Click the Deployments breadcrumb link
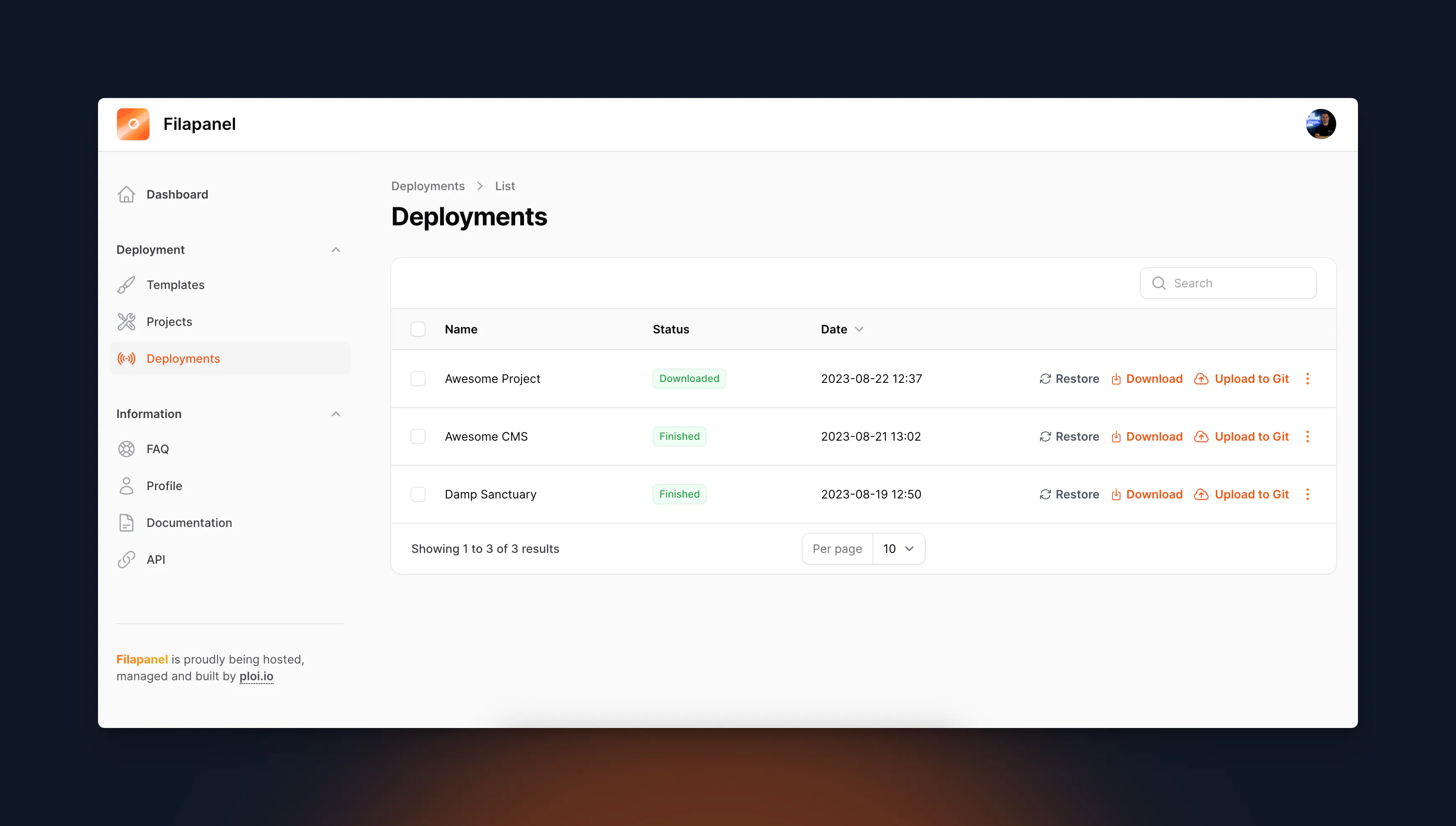This screenshot has width=1456, height=826. (428, 186)
